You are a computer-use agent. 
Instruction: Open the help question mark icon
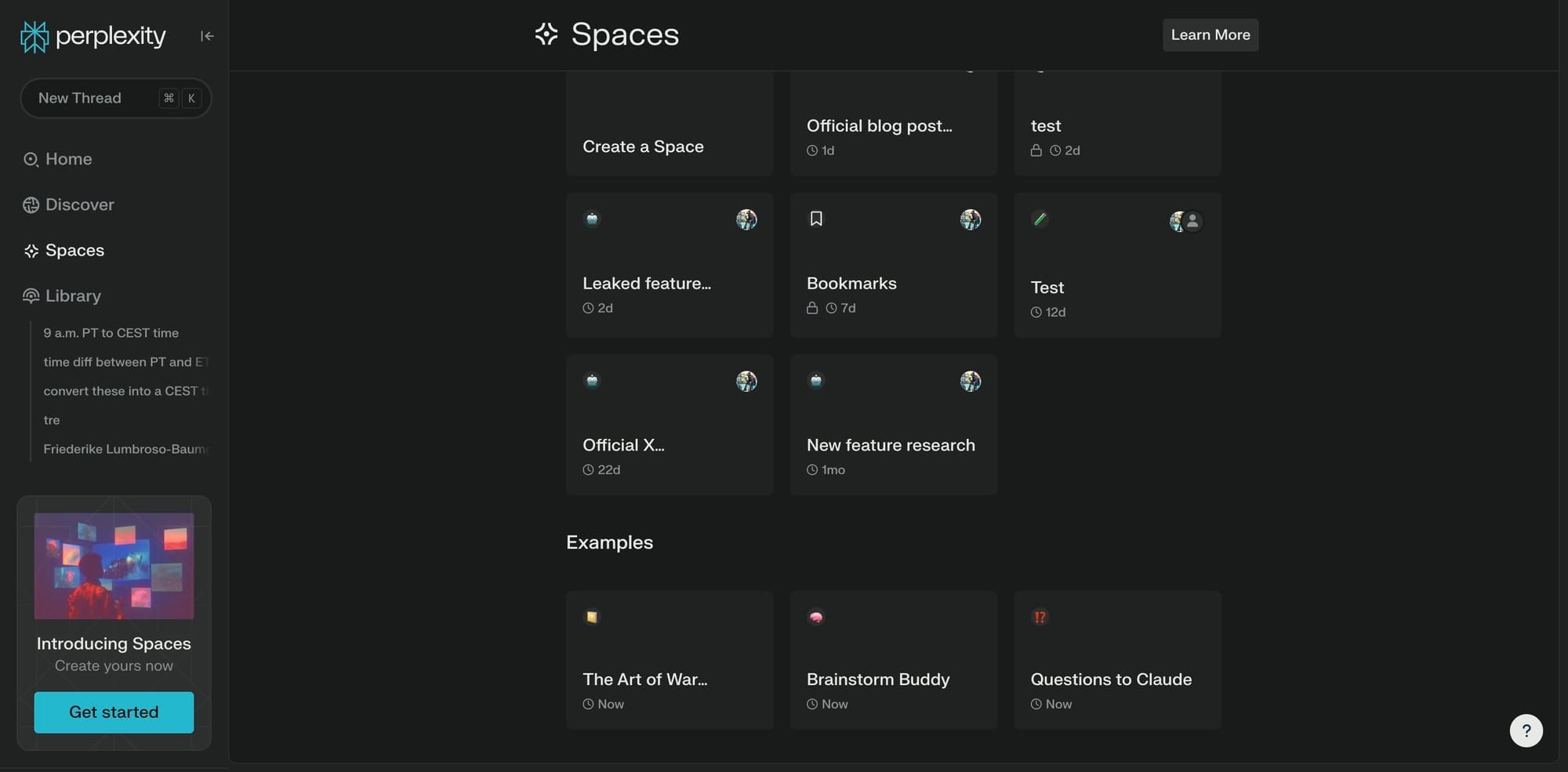(x=1526, y=730)
